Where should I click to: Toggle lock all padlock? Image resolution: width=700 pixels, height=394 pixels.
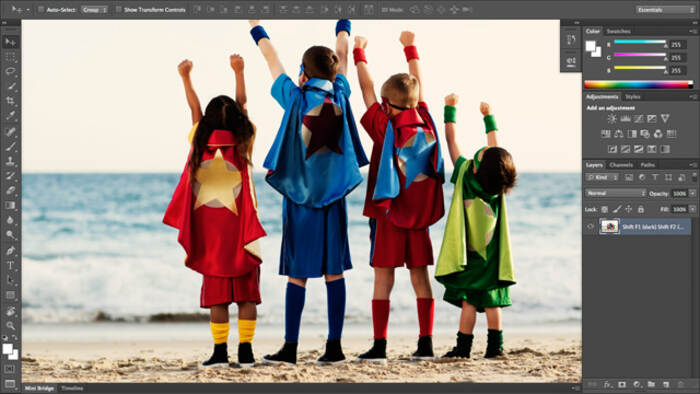click(641, 209)
